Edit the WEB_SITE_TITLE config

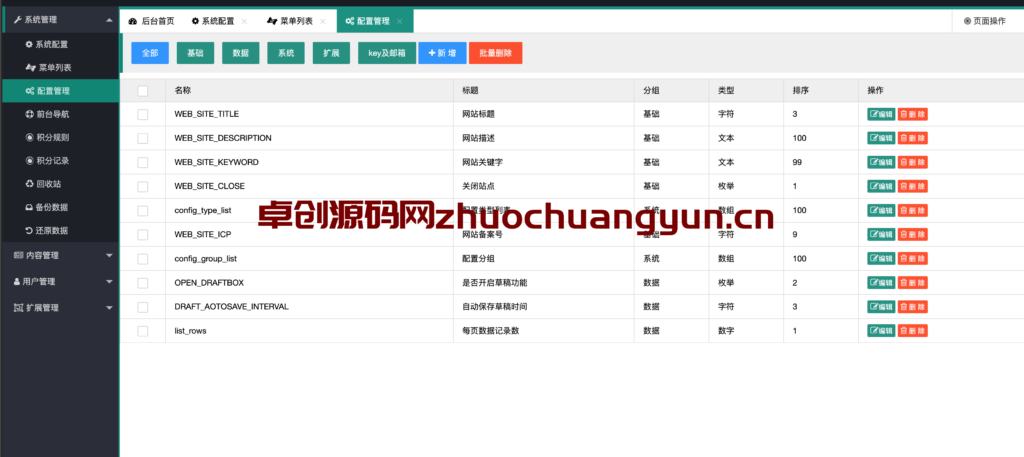click(881, 114)
